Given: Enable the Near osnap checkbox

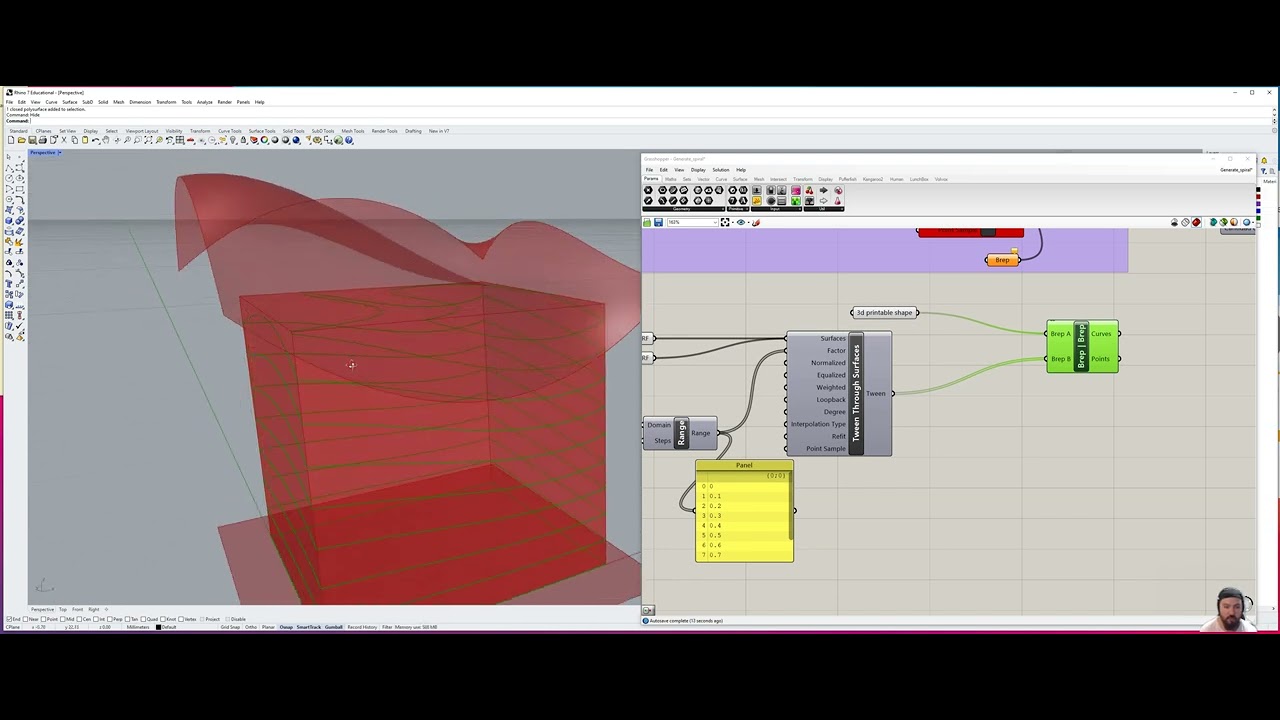Looking at the screenshot, I should point(26,619).
